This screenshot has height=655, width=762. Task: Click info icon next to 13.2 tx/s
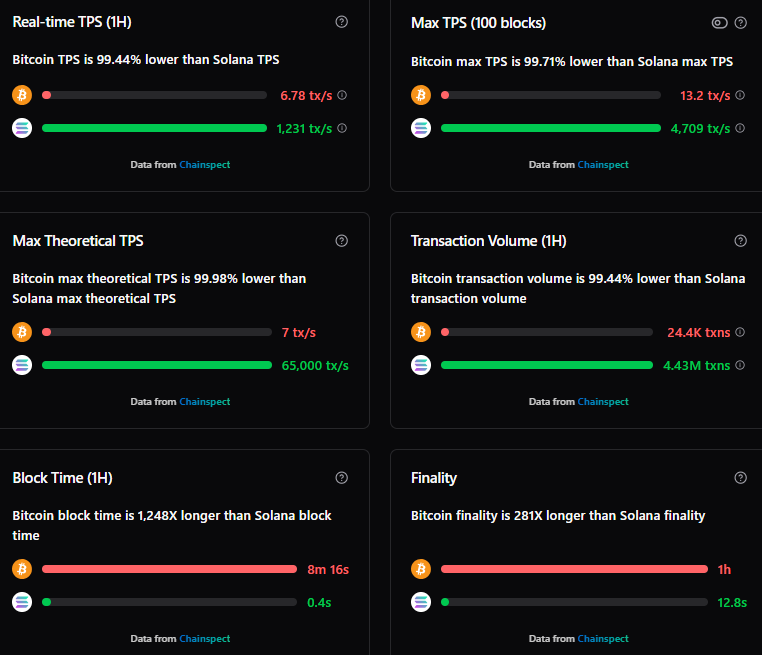point(740,96)
